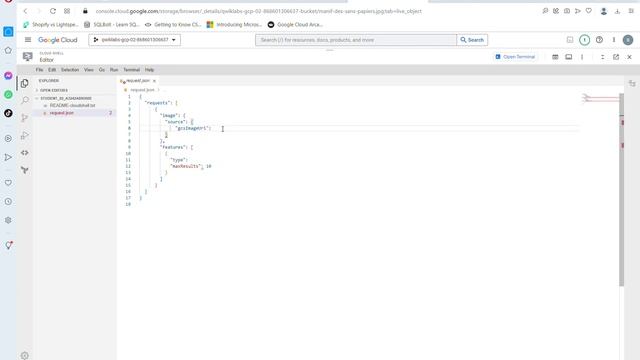The image size is (640, 360).
Task: Click the Cloud Shell web preview icon
Action: 569,57
